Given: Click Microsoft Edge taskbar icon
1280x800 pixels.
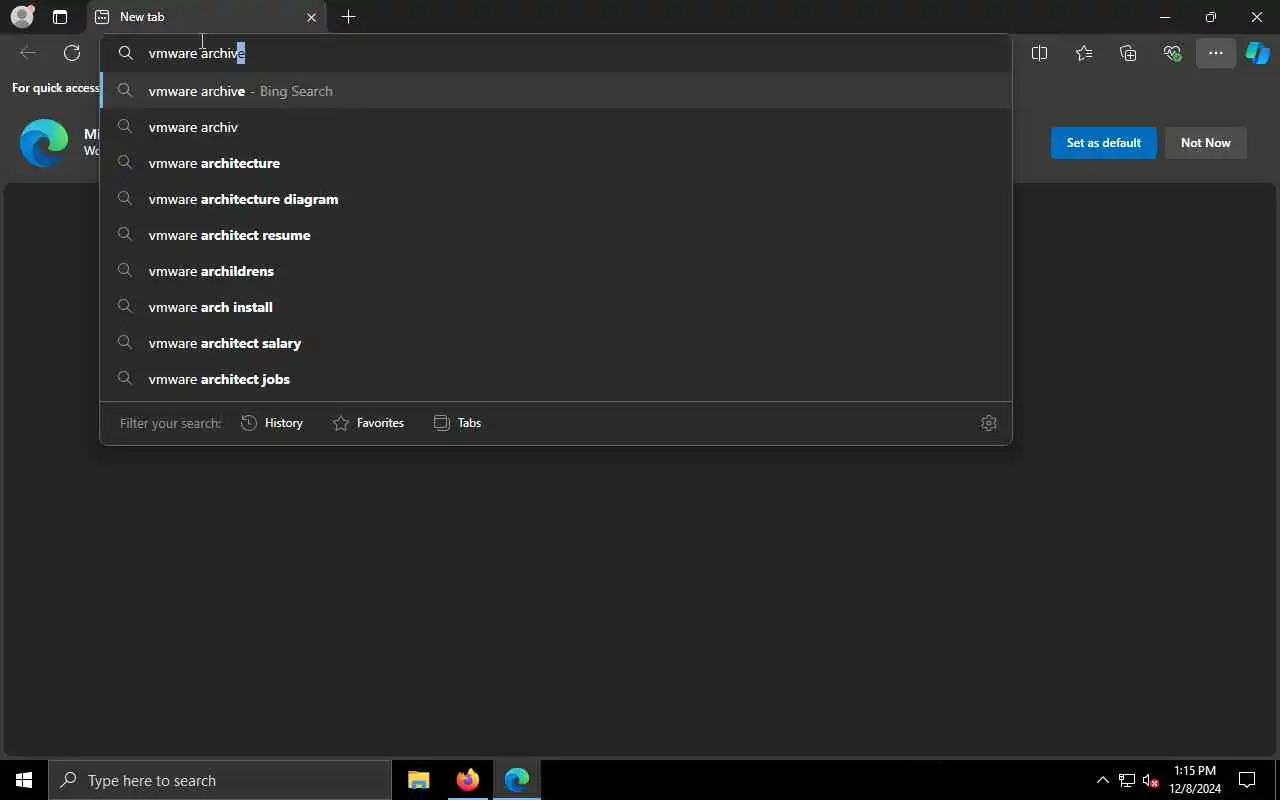Looking at the screenshot, I should tap(517, 780).
